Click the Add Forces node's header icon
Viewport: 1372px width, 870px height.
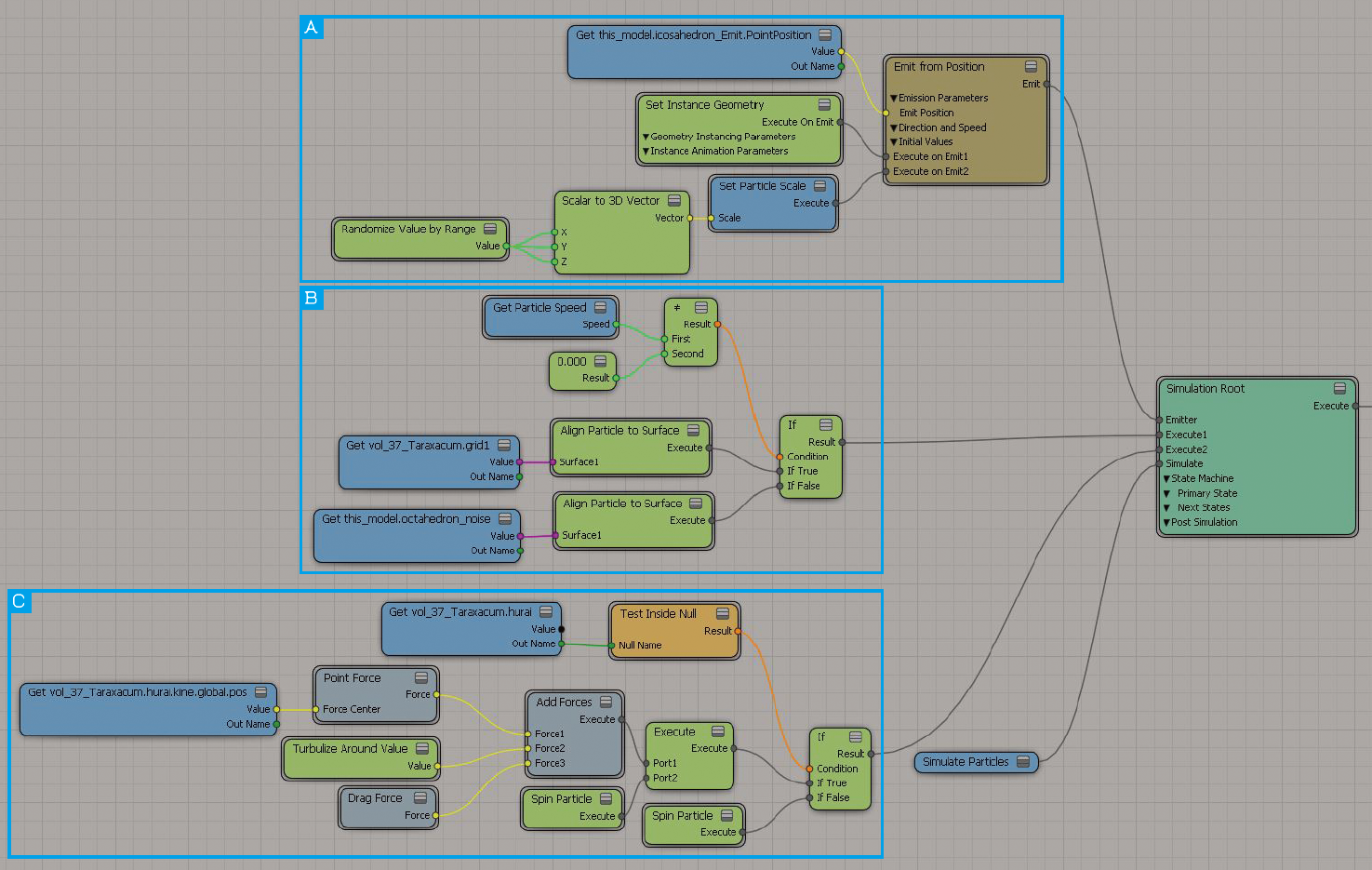point(606,703)
